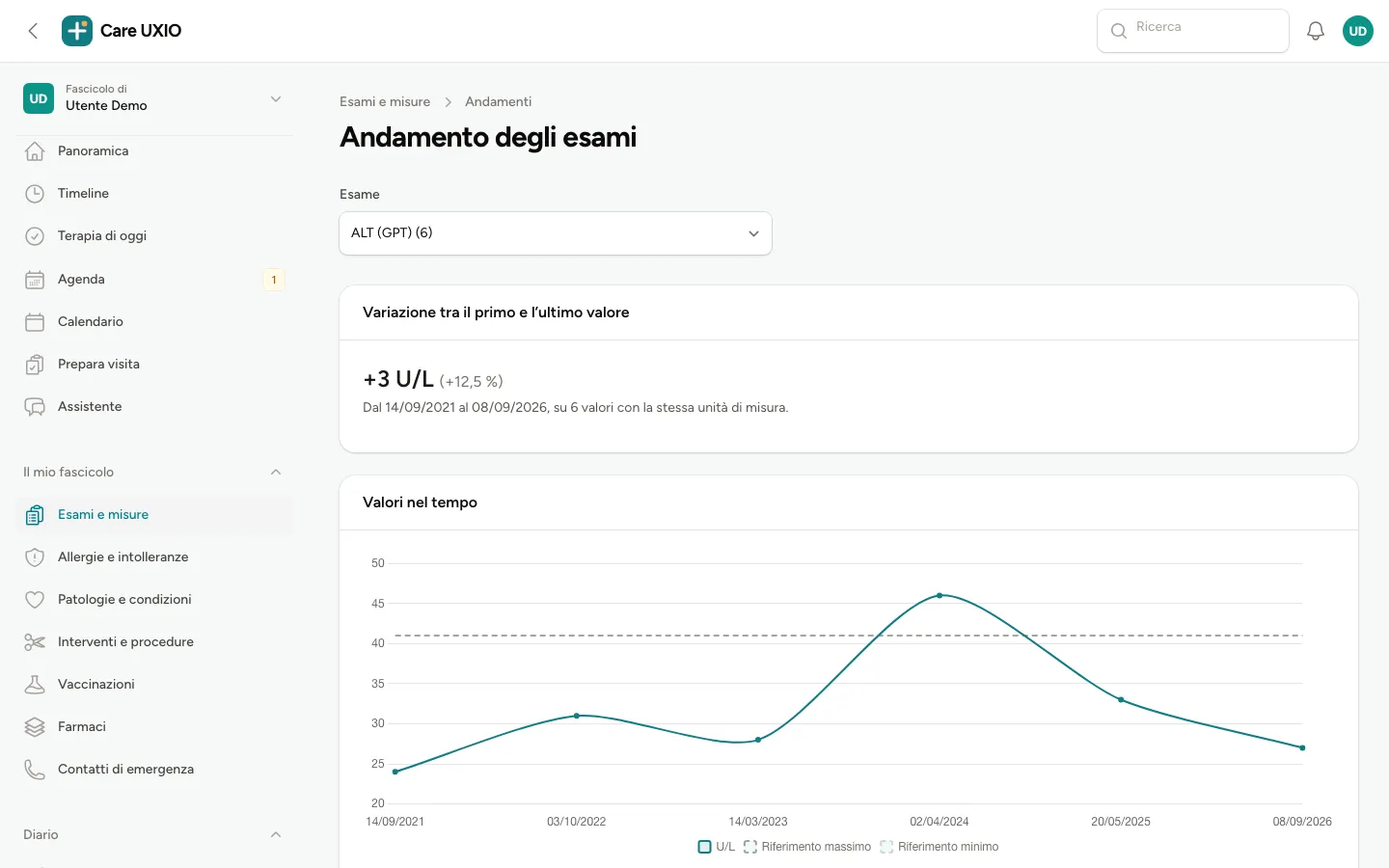Click the Esame dropdown chevron arrow
The width and height of the screenshot is (1389, 868).
753,233
